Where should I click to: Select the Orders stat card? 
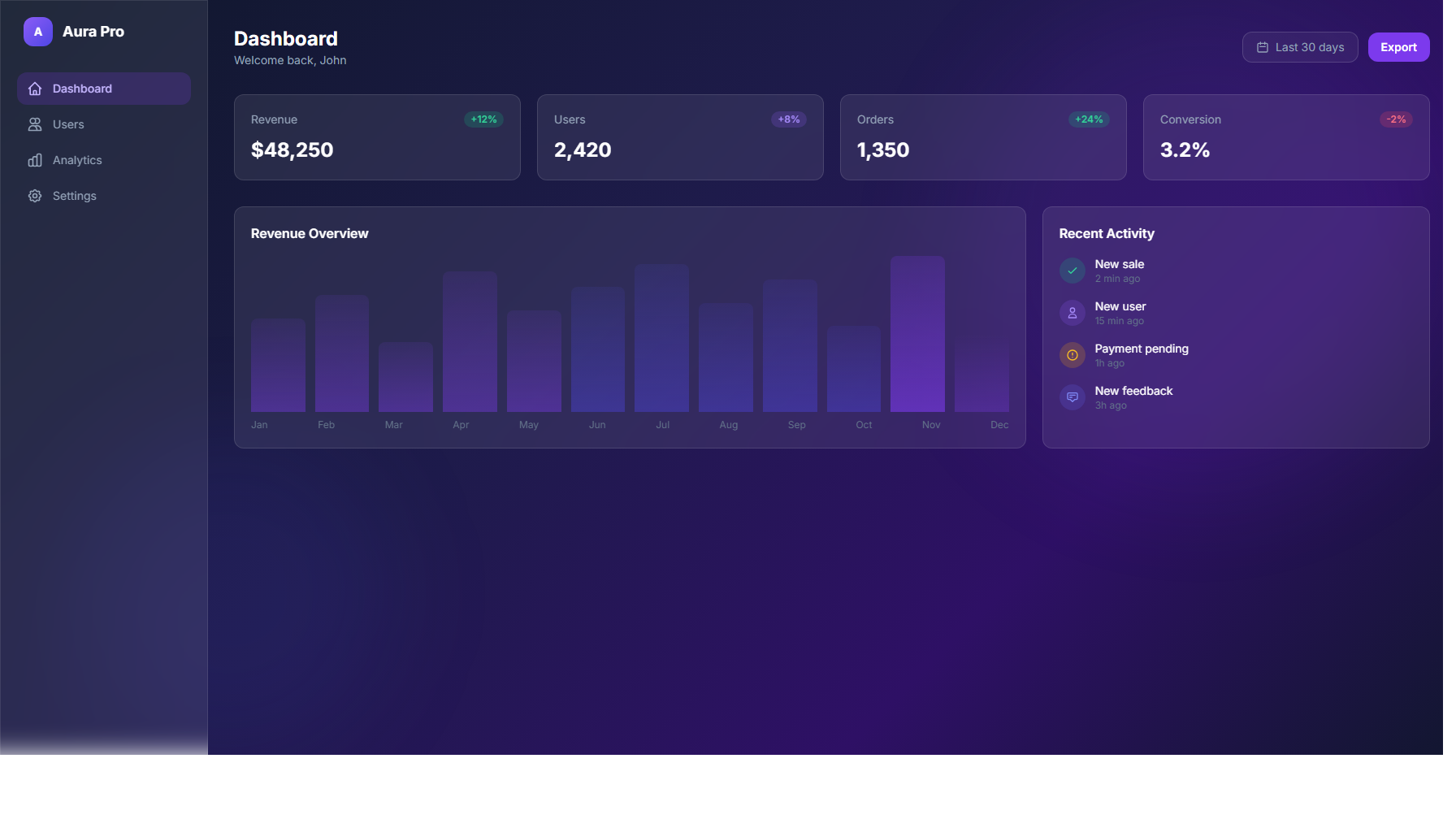983,137
